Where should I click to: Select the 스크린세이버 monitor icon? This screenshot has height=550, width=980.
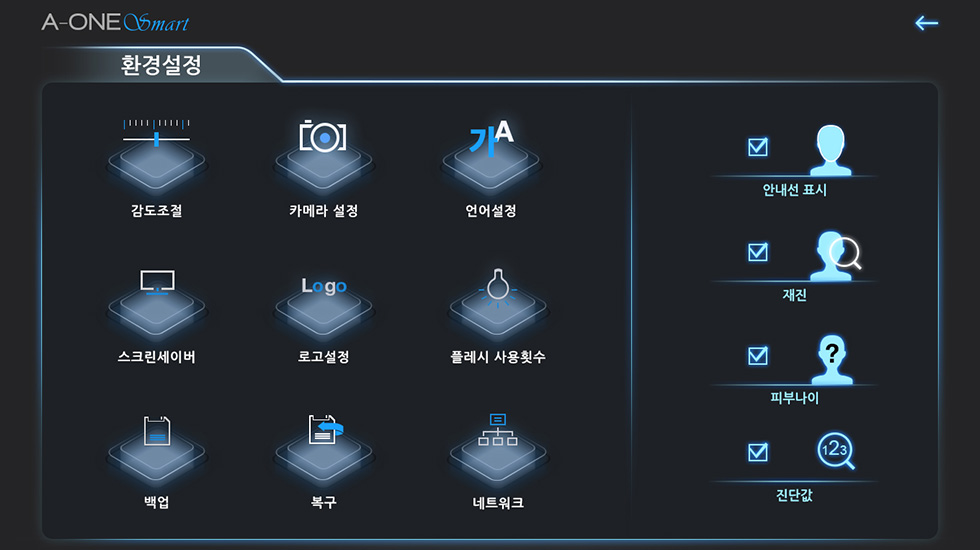(156, 304)
